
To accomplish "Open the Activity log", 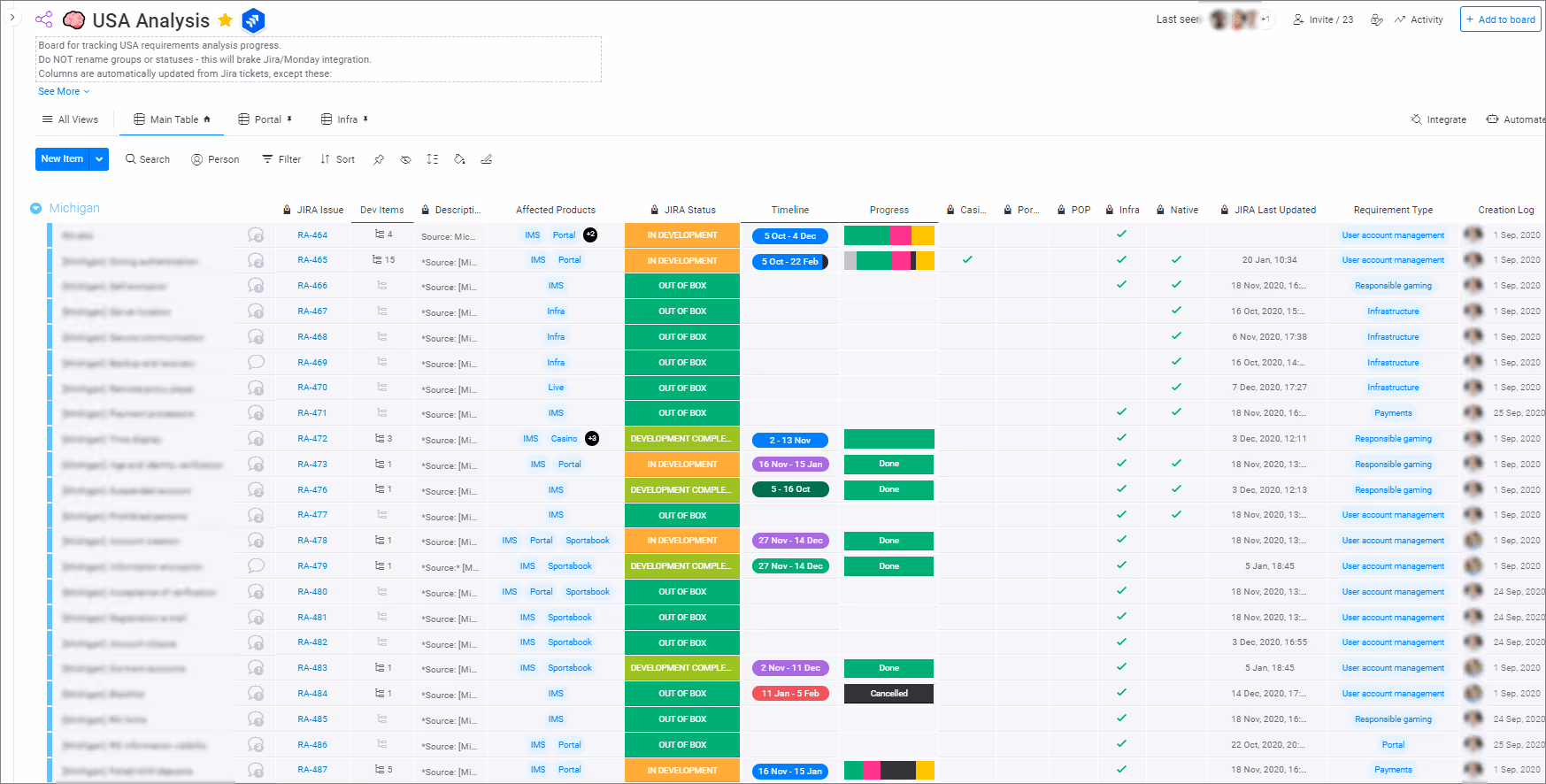I will pyautogui.click(x=1419, y=19).
